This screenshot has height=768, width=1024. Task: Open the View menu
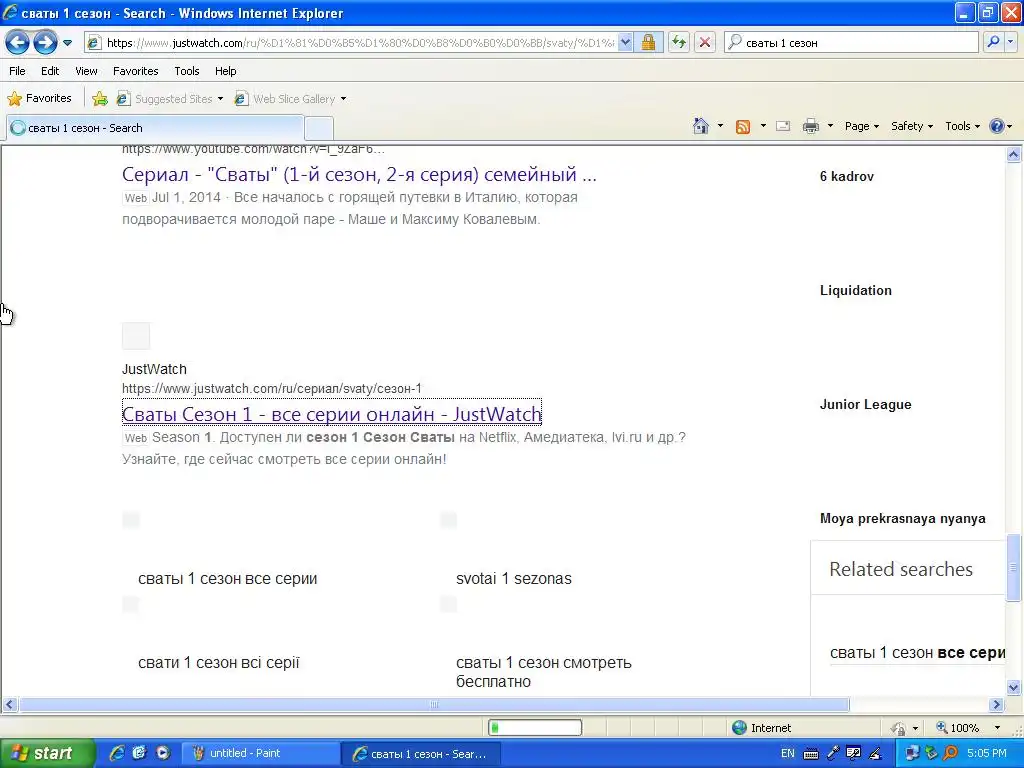[x=86, y=71]
